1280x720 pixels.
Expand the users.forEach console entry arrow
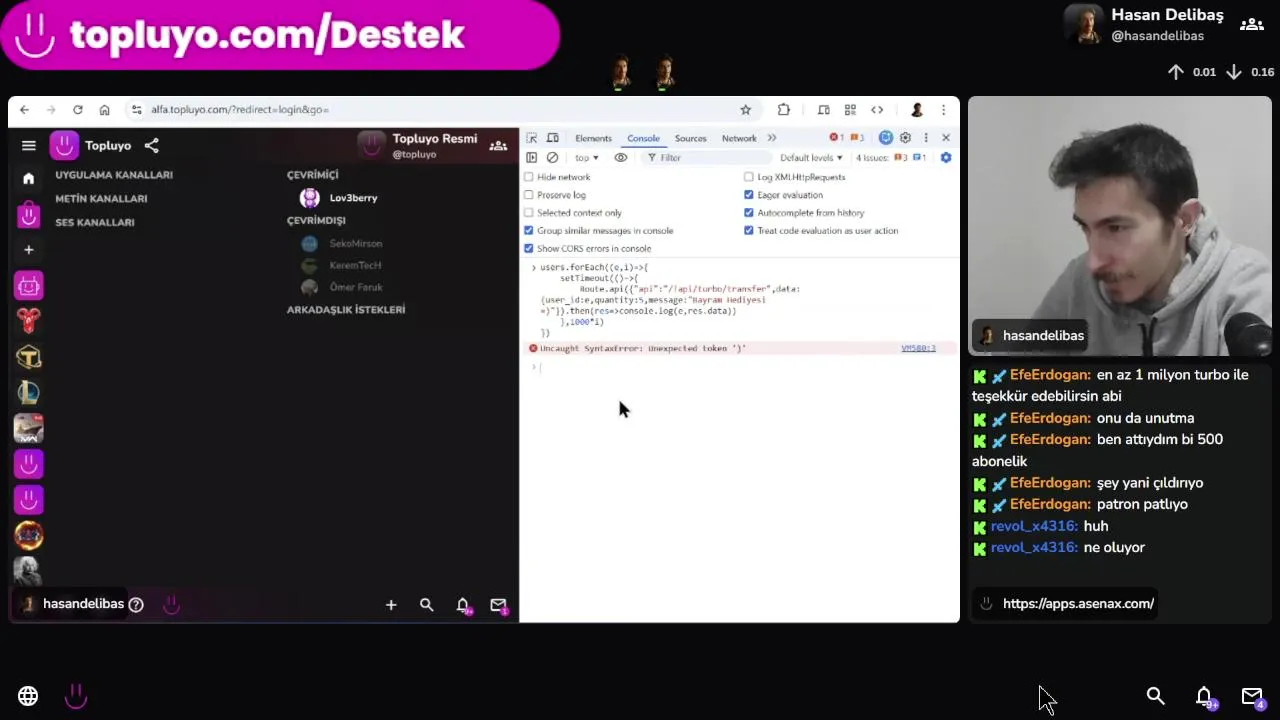click(x=534, y=268)
